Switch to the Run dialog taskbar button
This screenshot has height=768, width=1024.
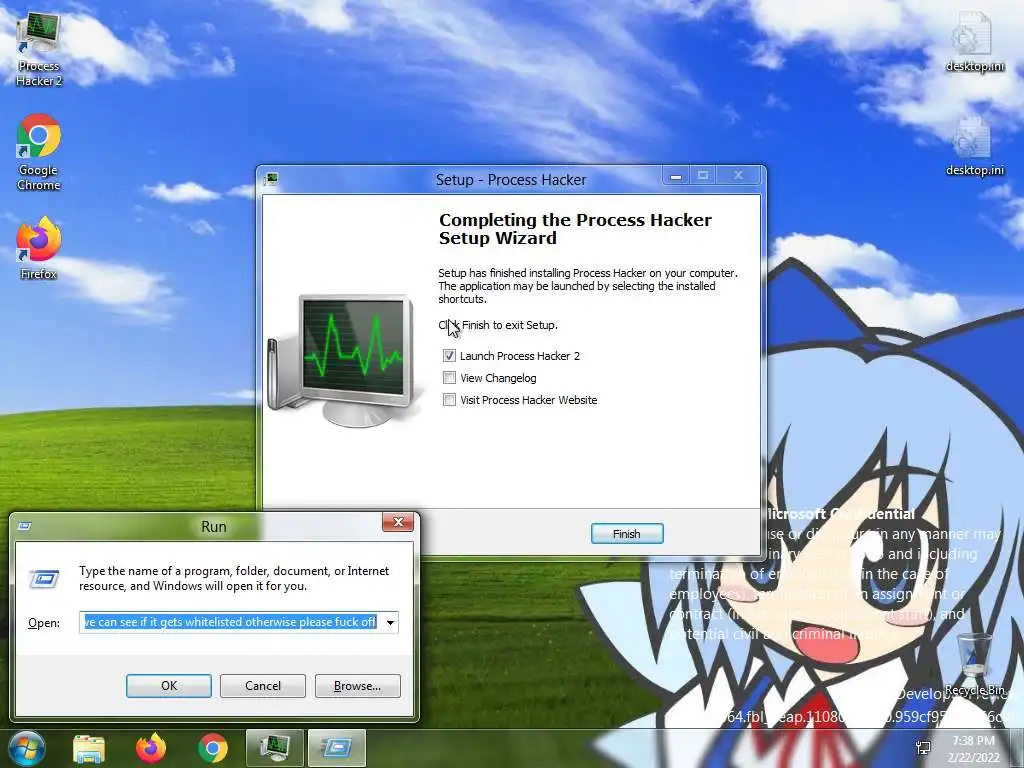(337, 748)
